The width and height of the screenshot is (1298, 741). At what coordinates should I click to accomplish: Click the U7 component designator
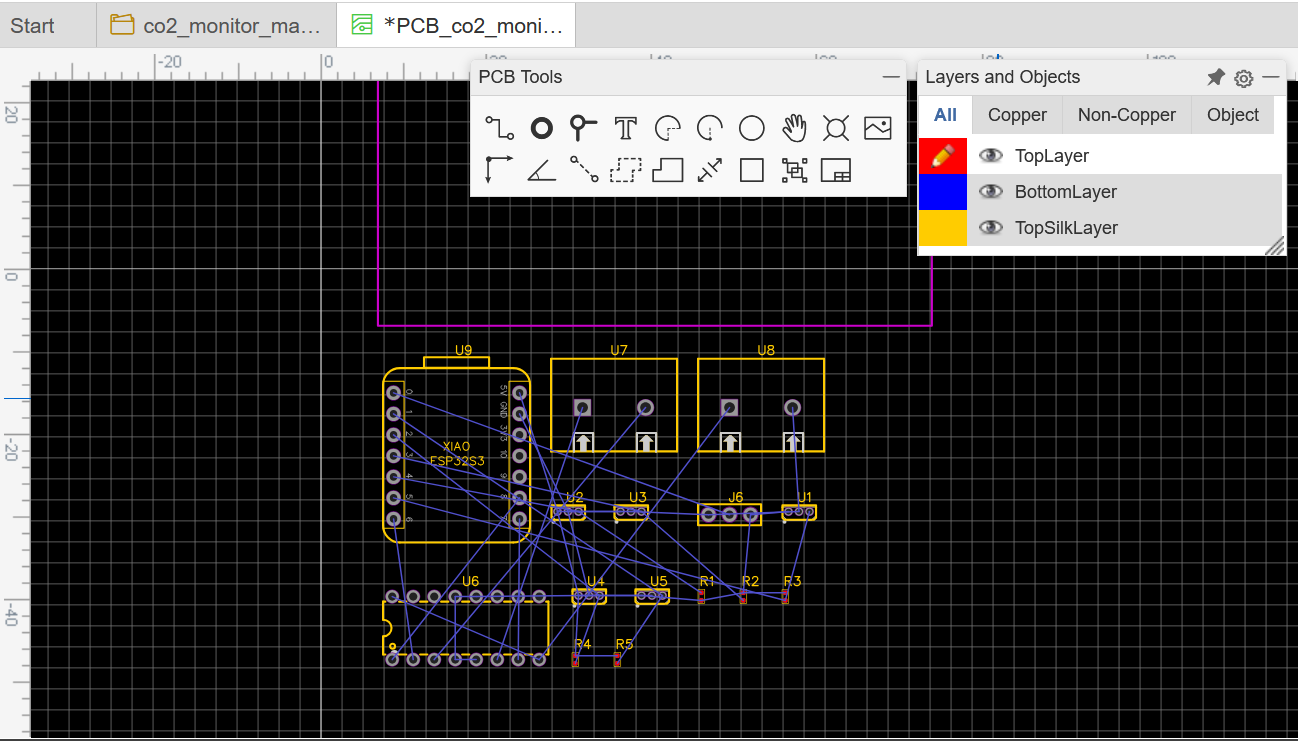[619, 350]
